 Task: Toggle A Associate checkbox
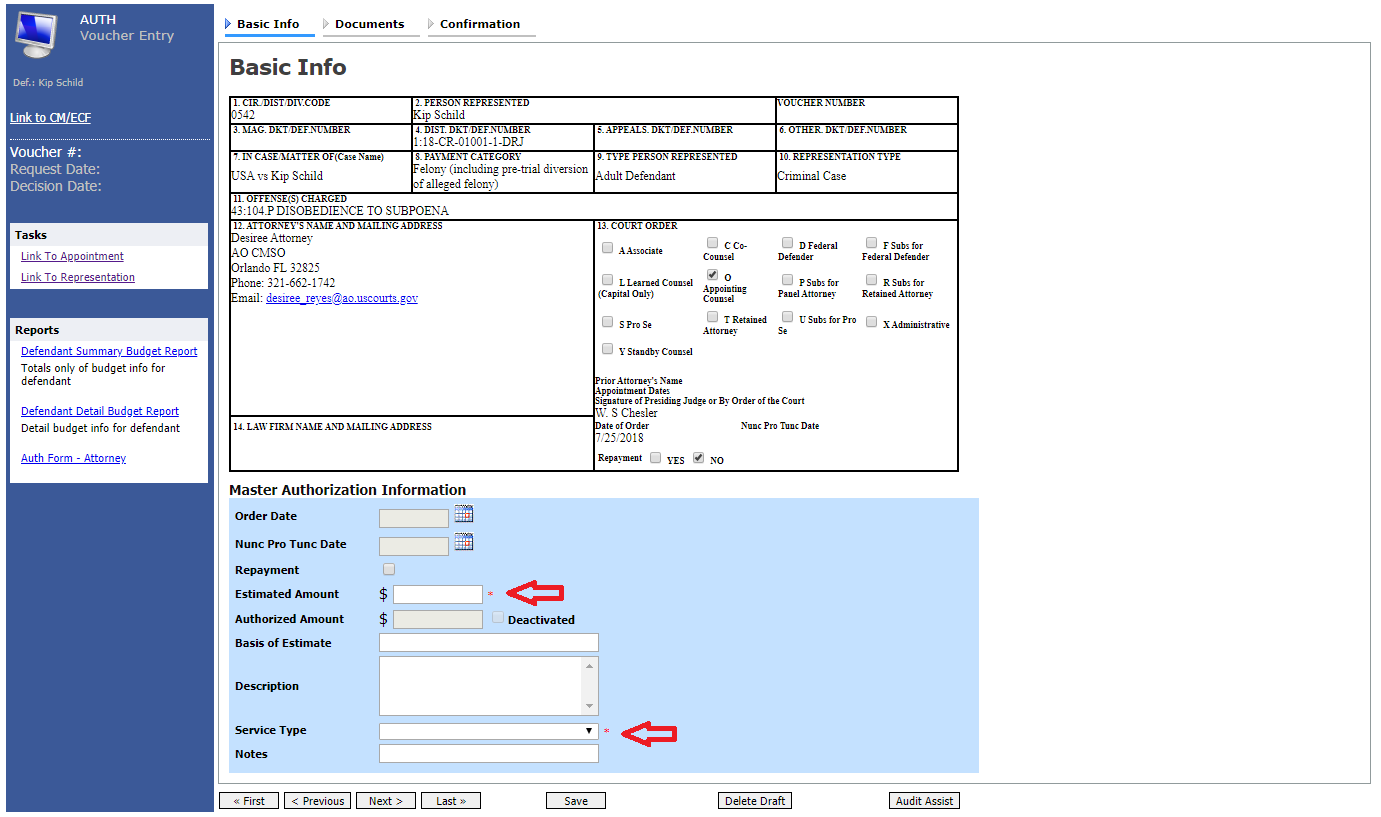click(x=608, y=248)
